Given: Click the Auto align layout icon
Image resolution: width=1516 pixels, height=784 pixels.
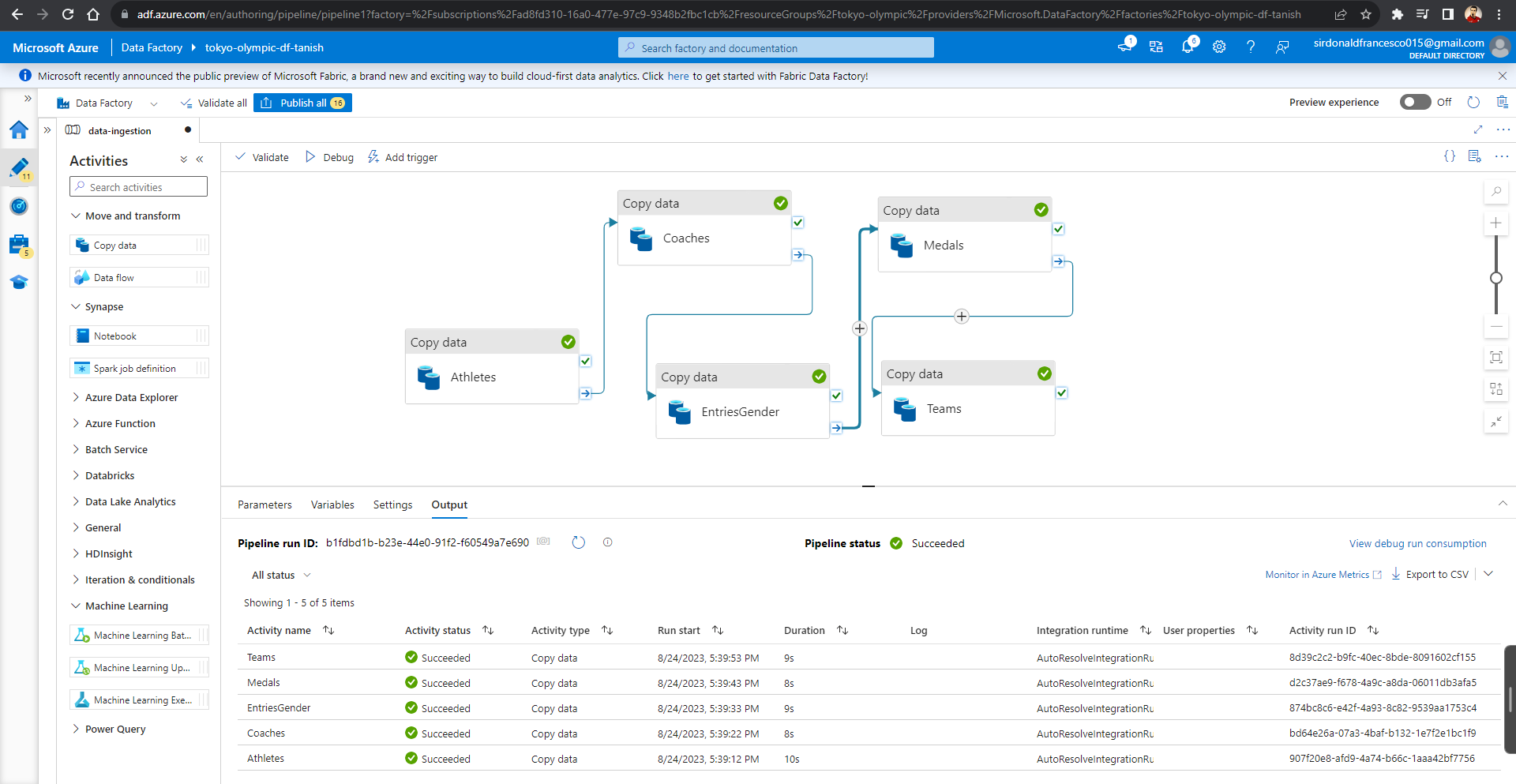Looking at the screenshot, I should (1496, 389).
